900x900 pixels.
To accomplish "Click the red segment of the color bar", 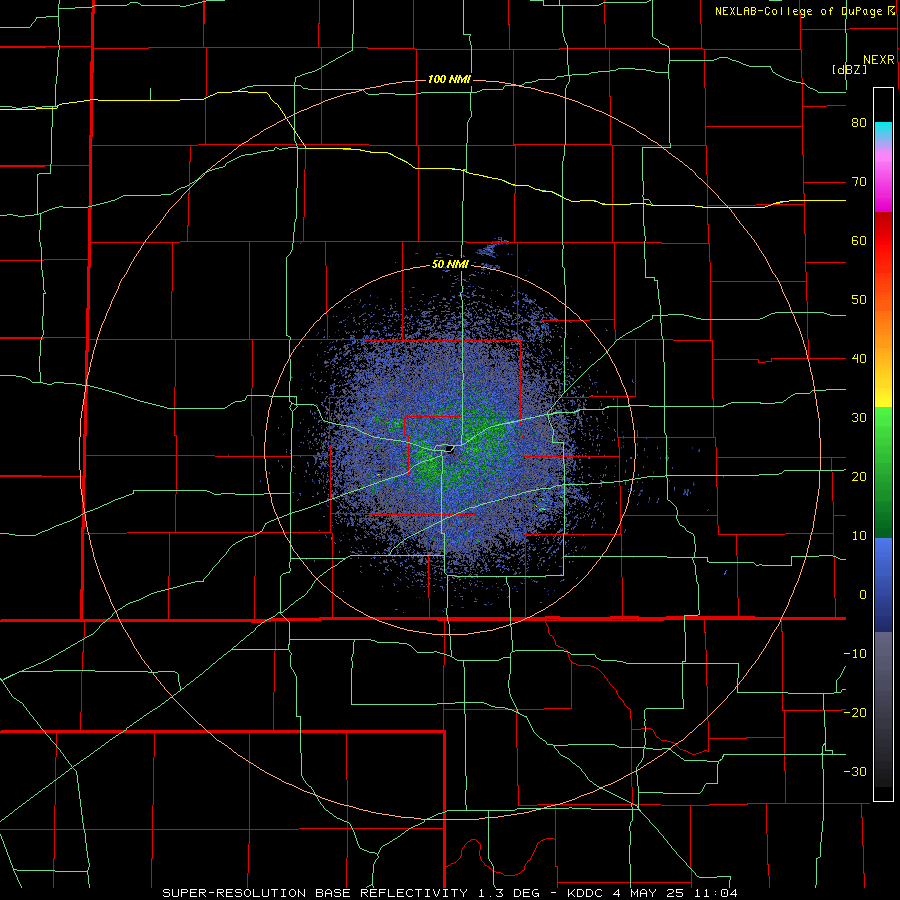I will tap(883, 241).
